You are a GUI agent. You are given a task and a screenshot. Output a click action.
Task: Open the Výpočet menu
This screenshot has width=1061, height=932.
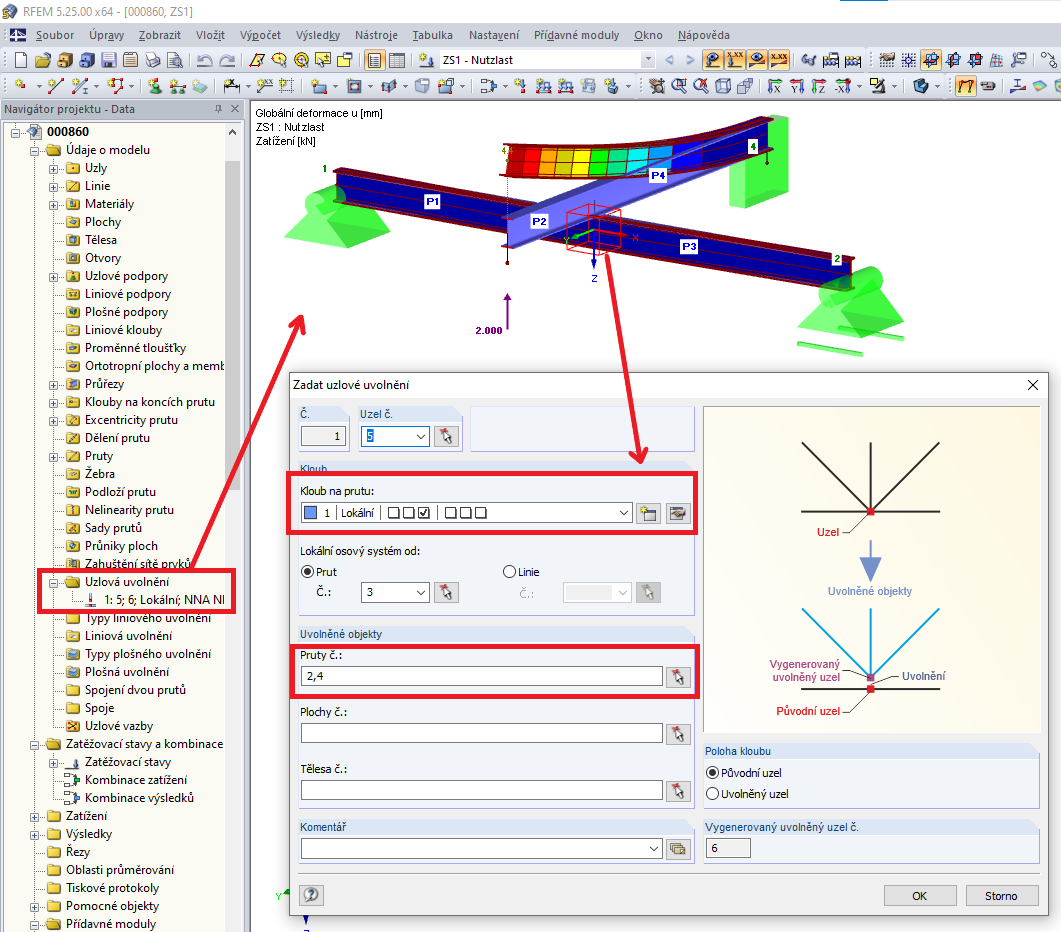260,35
